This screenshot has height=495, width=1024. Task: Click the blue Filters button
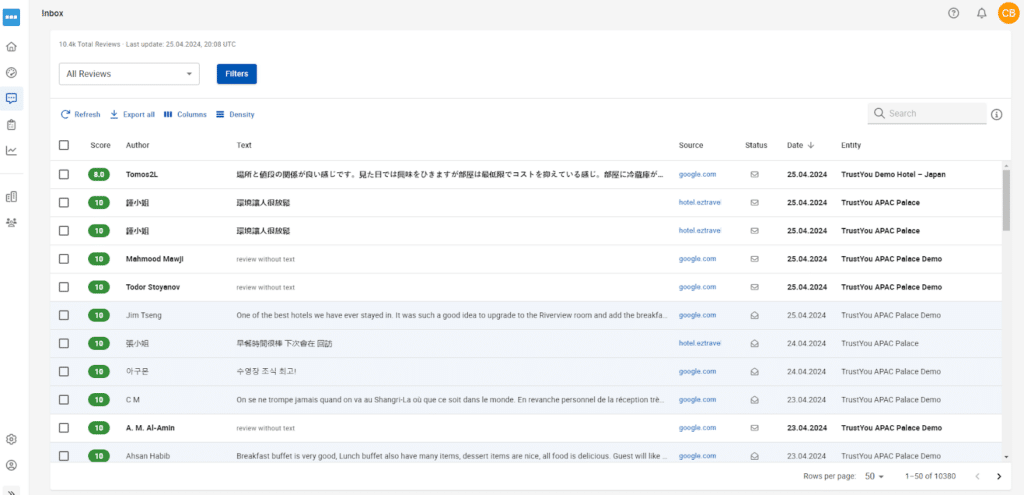237,73
